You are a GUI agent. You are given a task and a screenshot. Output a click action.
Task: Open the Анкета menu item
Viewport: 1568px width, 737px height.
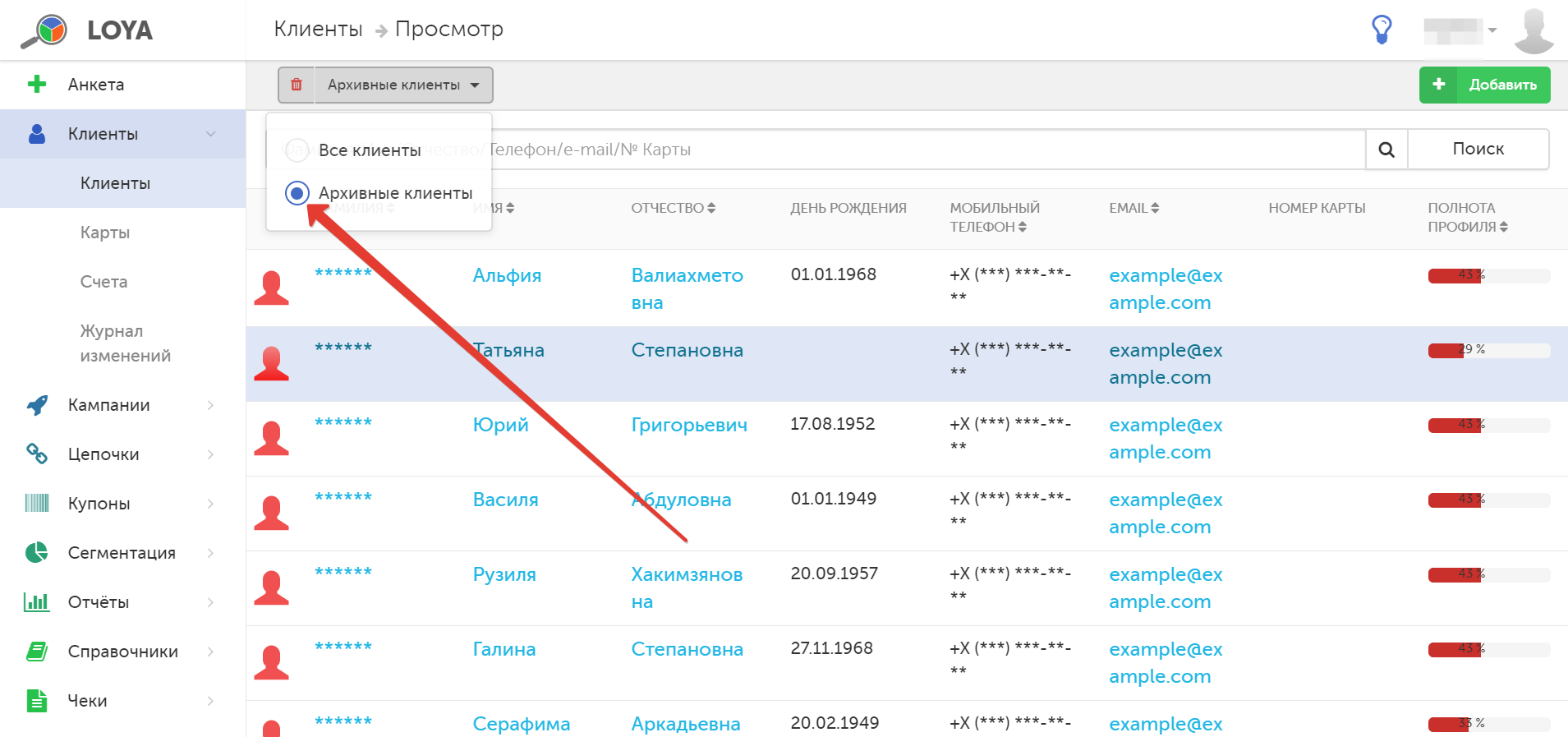(x=96, y=85)
